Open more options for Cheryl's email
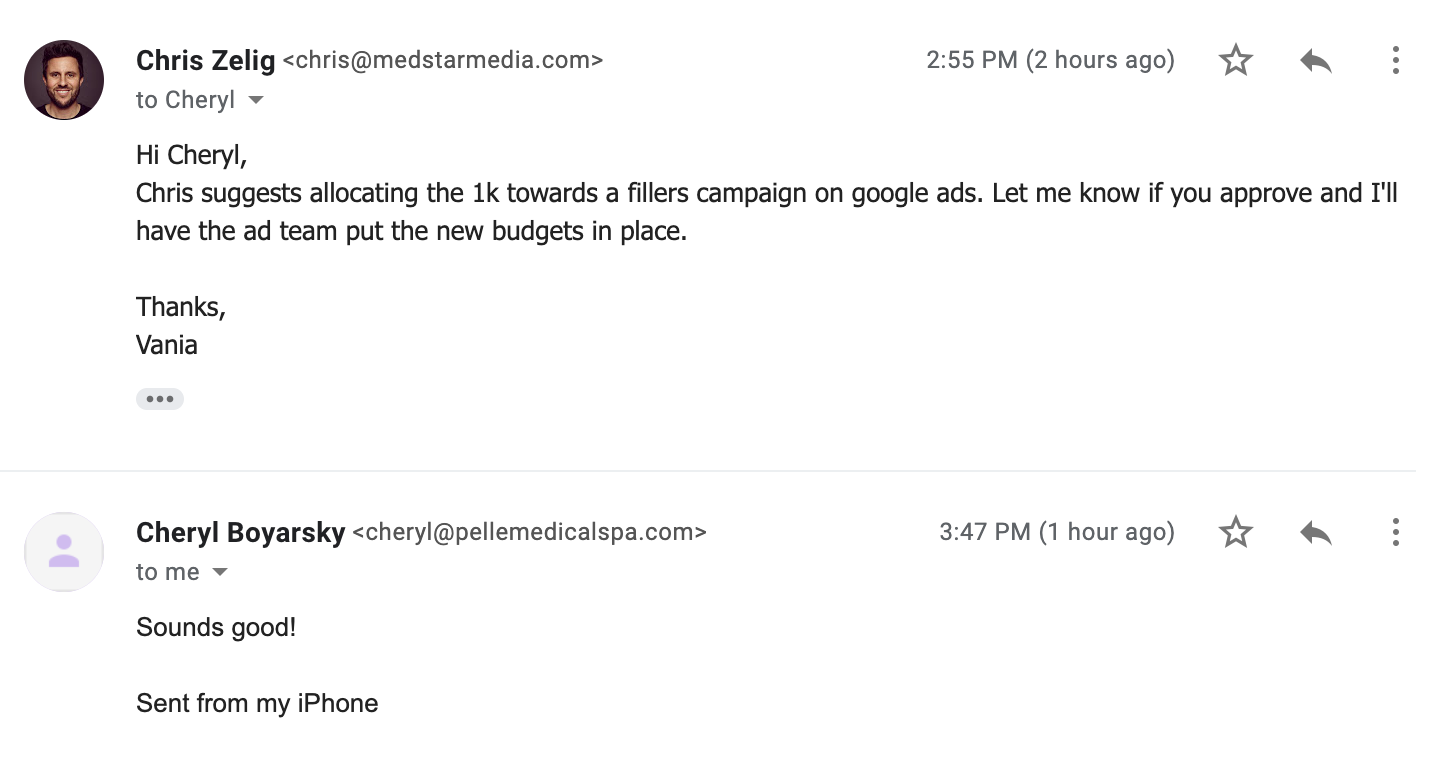The width and height of the screenshot is (1446, 770). pyautogui.click(x=1395, y=532)
